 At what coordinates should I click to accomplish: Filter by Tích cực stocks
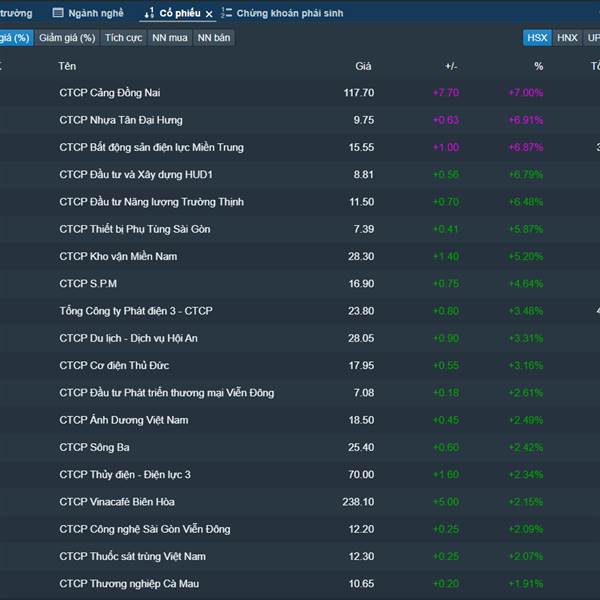123,38
